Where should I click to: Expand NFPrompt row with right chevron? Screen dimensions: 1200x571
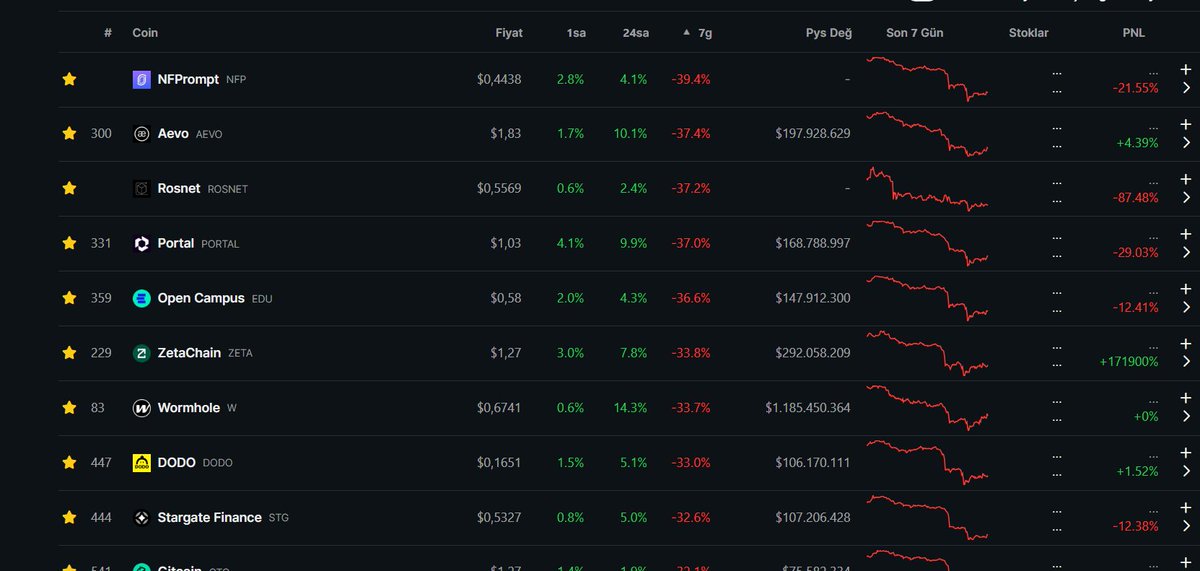1186,88
